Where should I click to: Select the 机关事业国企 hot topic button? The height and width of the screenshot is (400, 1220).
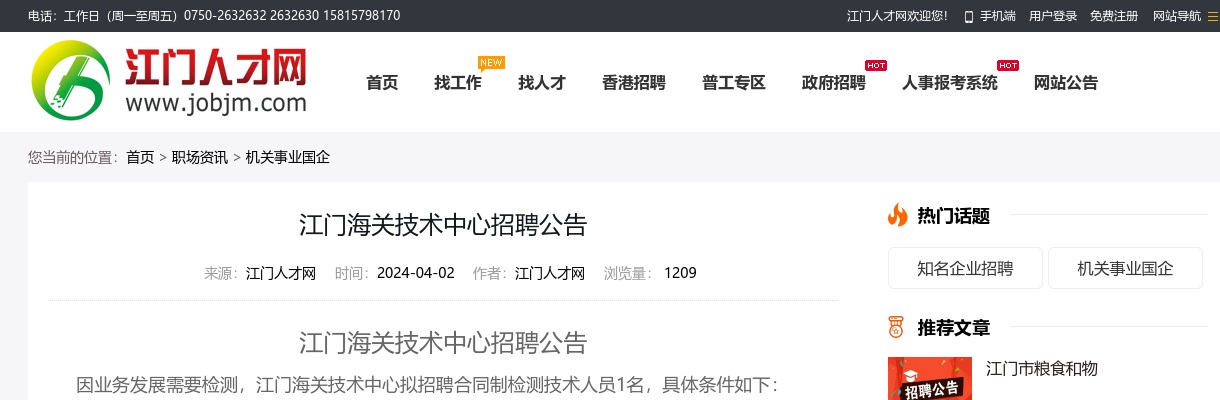coord(1125,268)
